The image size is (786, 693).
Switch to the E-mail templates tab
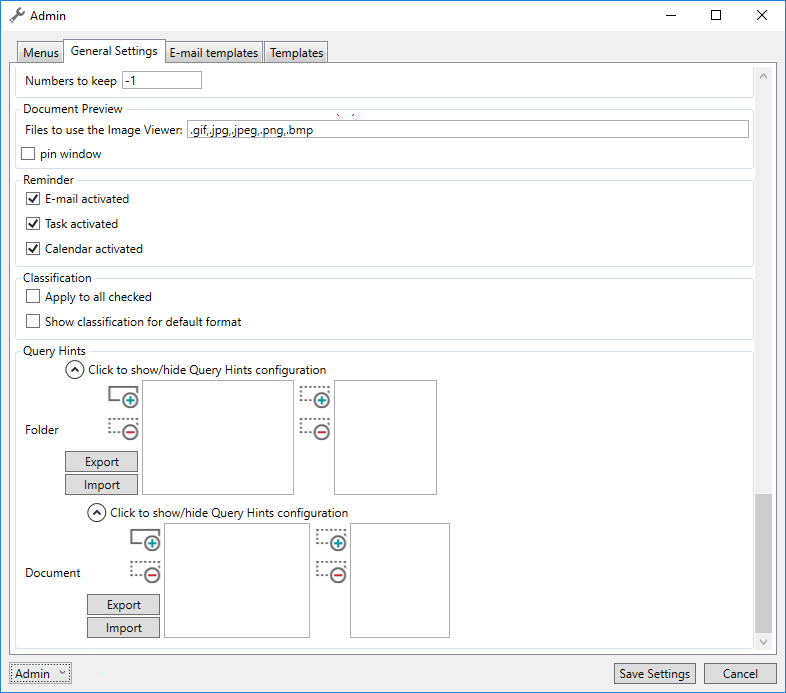tap(214, 53)
